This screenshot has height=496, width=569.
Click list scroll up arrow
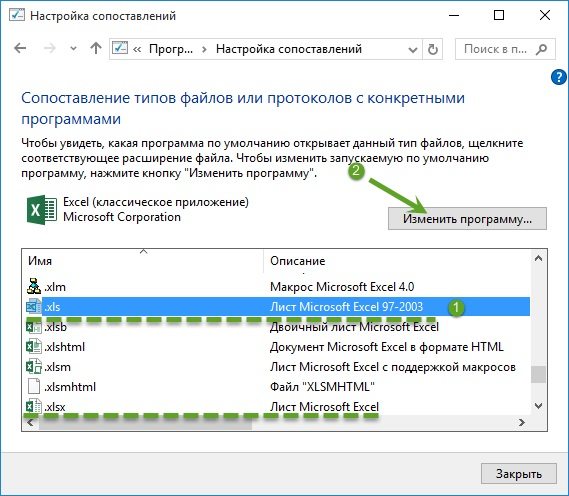pyautogui.click(x=539, y=258)
